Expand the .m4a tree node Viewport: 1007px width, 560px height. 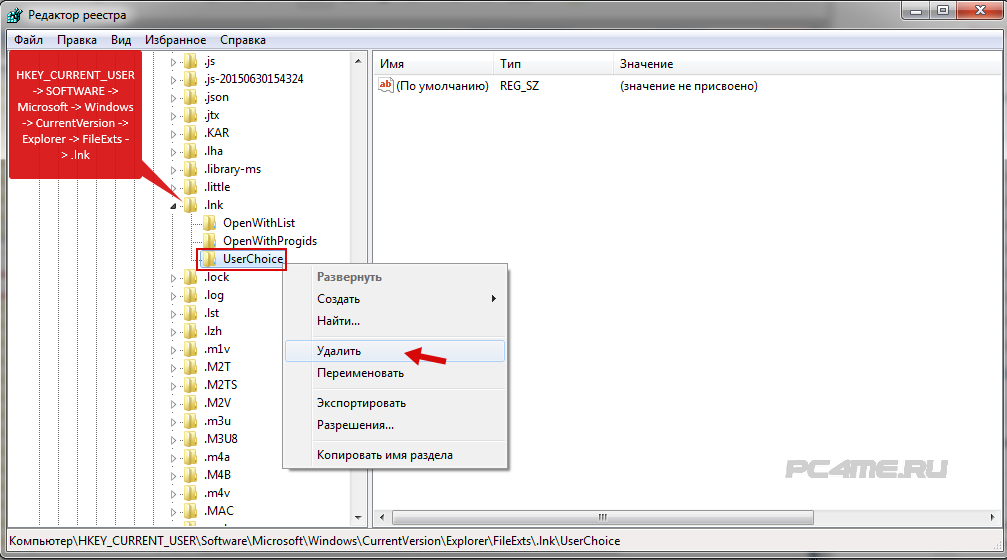(173, 457)
